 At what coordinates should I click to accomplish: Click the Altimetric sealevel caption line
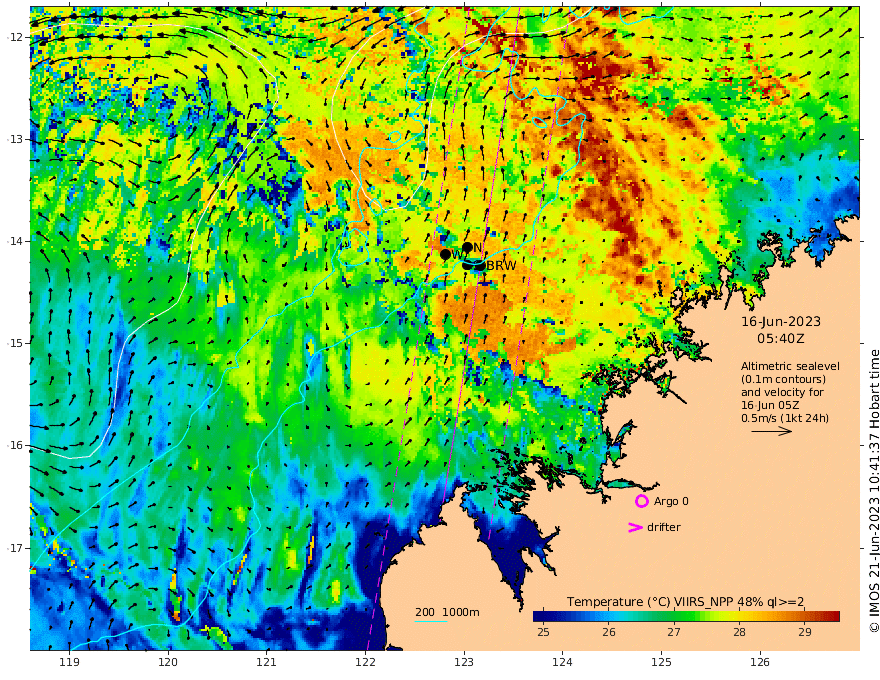790,366
